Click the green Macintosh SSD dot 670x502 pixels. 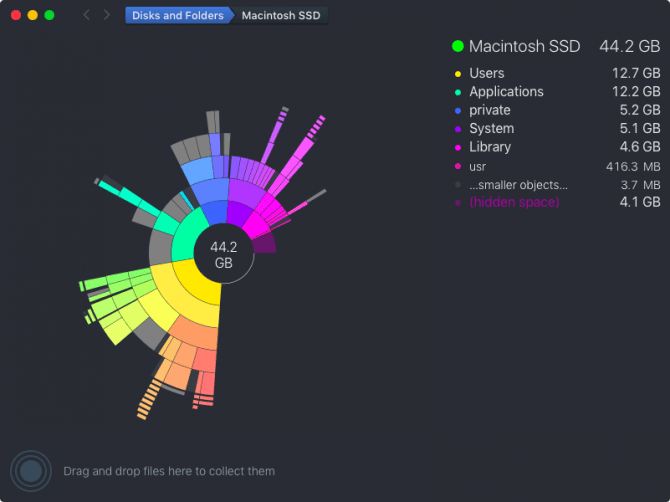coord(458,46)
